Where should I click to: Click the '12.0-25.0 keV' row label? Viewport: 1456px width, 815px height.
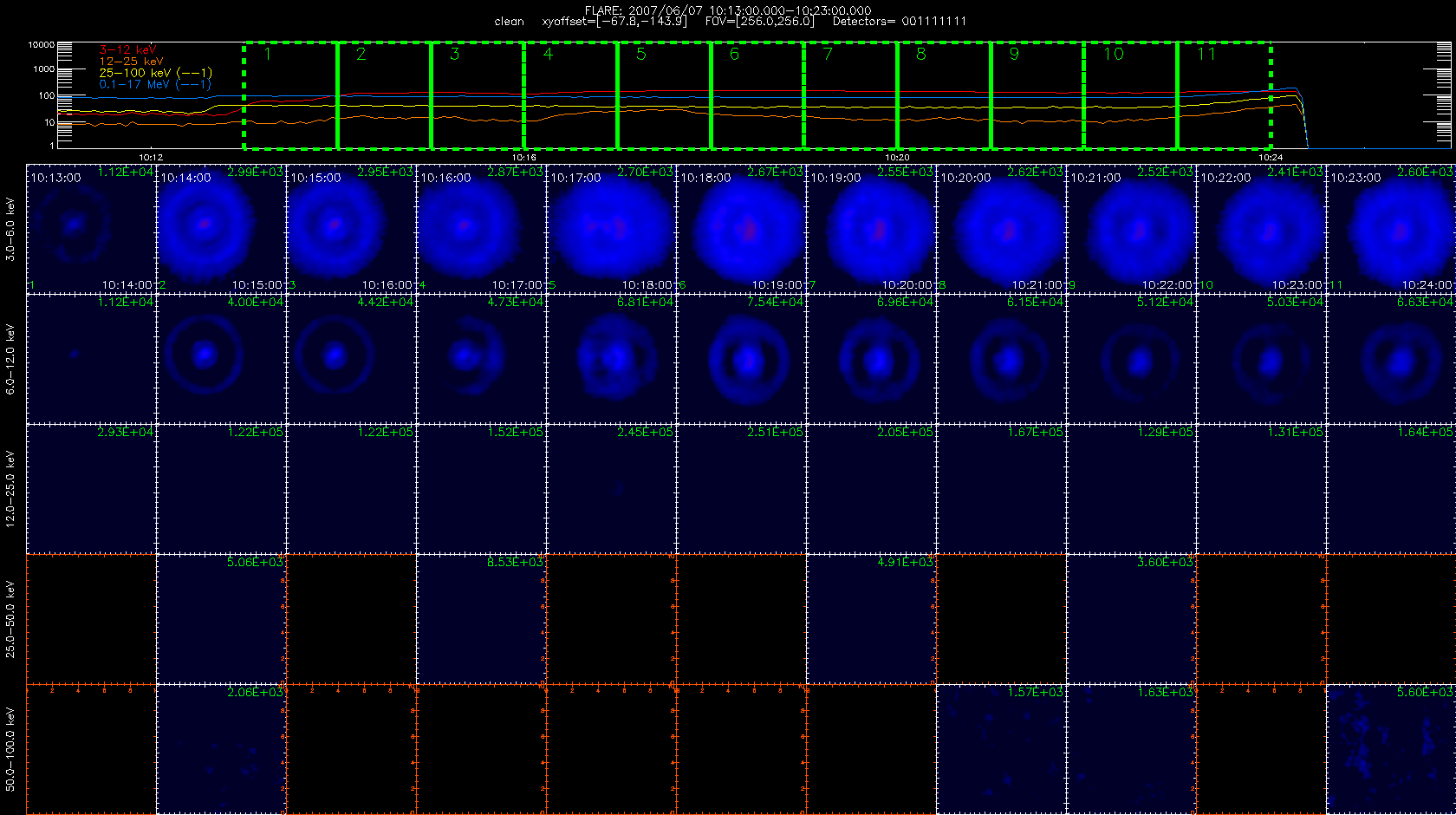click(10, 489)
